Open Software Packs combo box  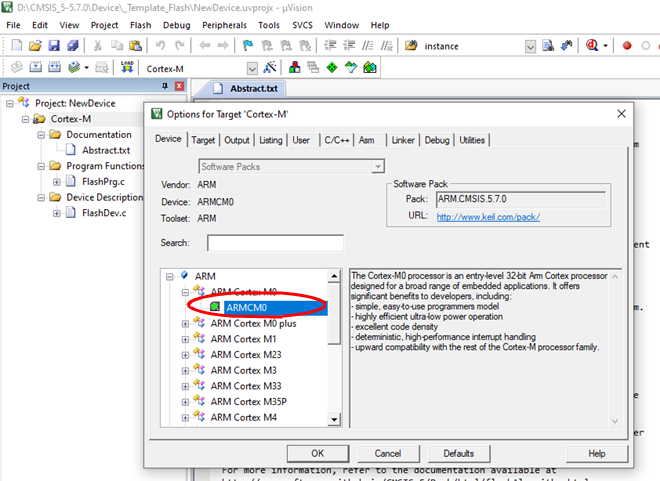click(x=292, y=167)
